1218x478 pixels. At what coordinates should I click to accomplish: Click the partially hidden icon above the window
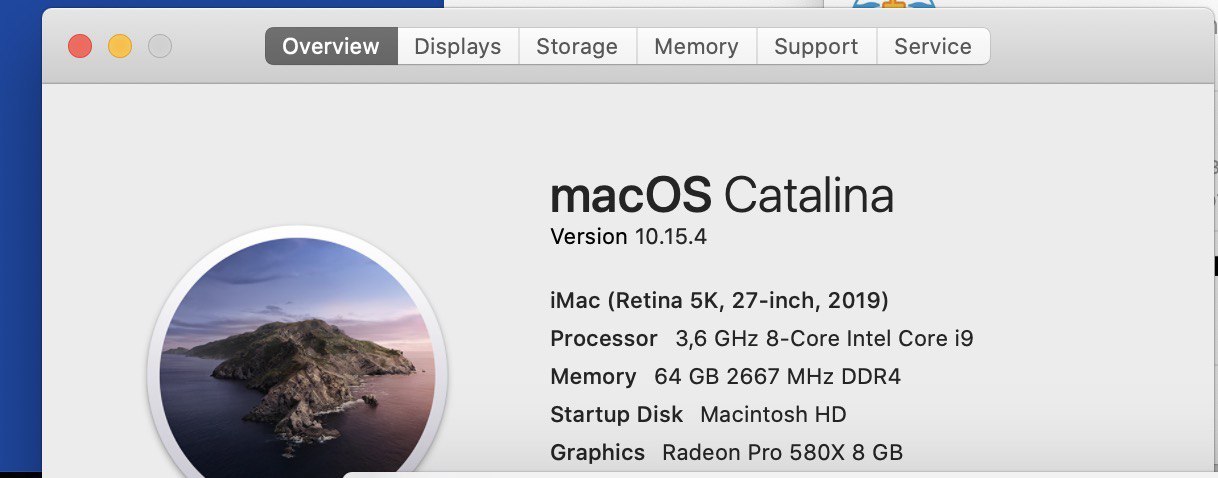click(894, 5)
